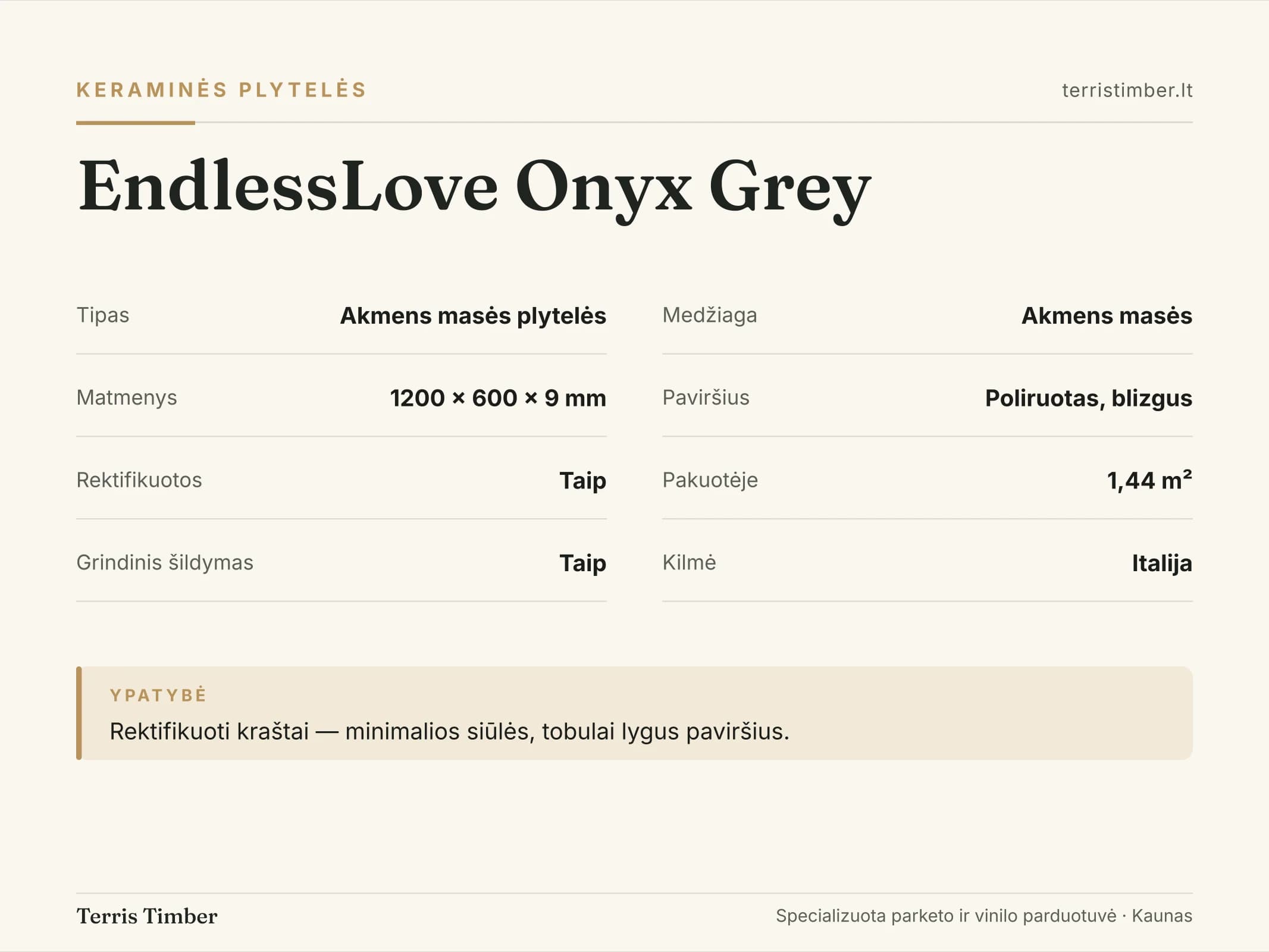Click the Terris Timber footer logo
The width and height of the screenshot is (1269, 952).
(147, 916)
